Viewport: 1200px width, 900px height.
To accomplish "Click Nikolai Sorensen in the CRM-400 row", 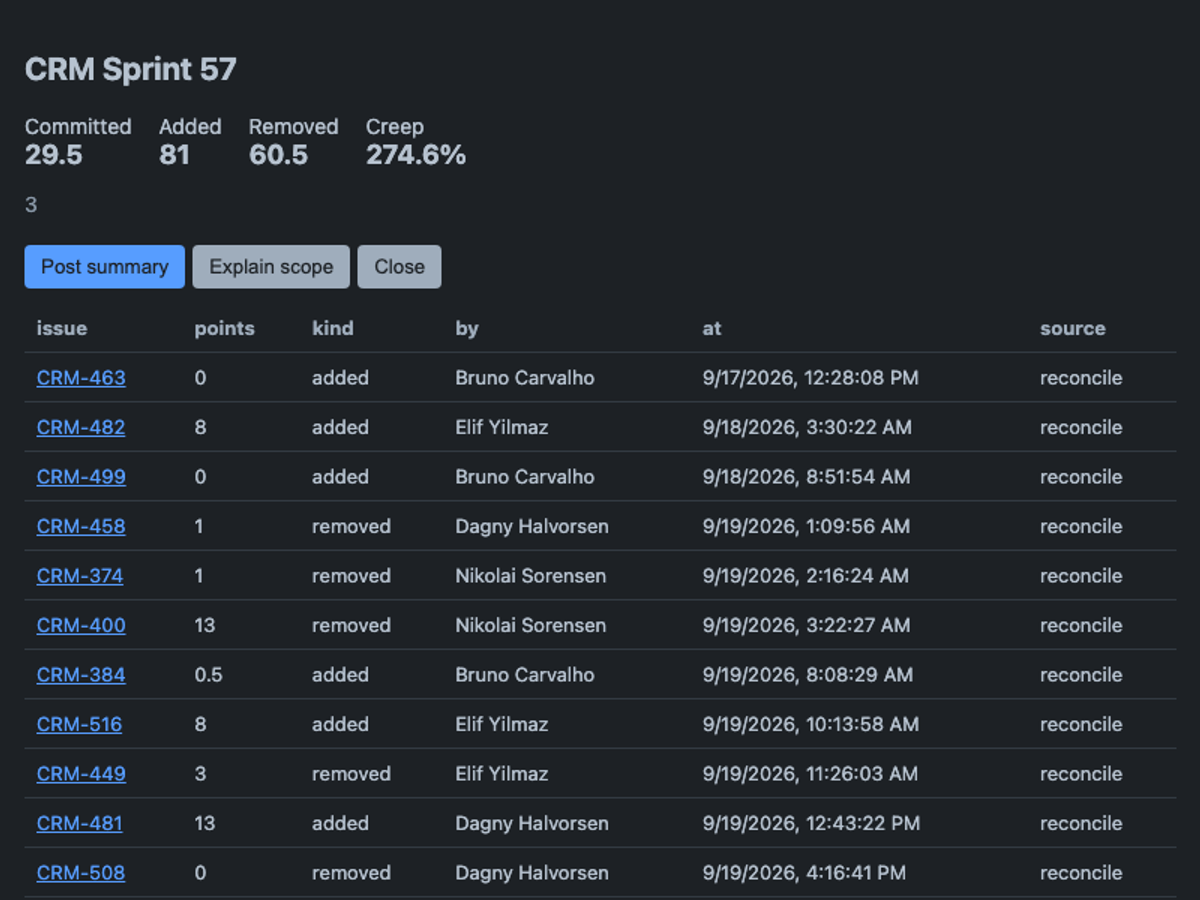I will point(531,625).
